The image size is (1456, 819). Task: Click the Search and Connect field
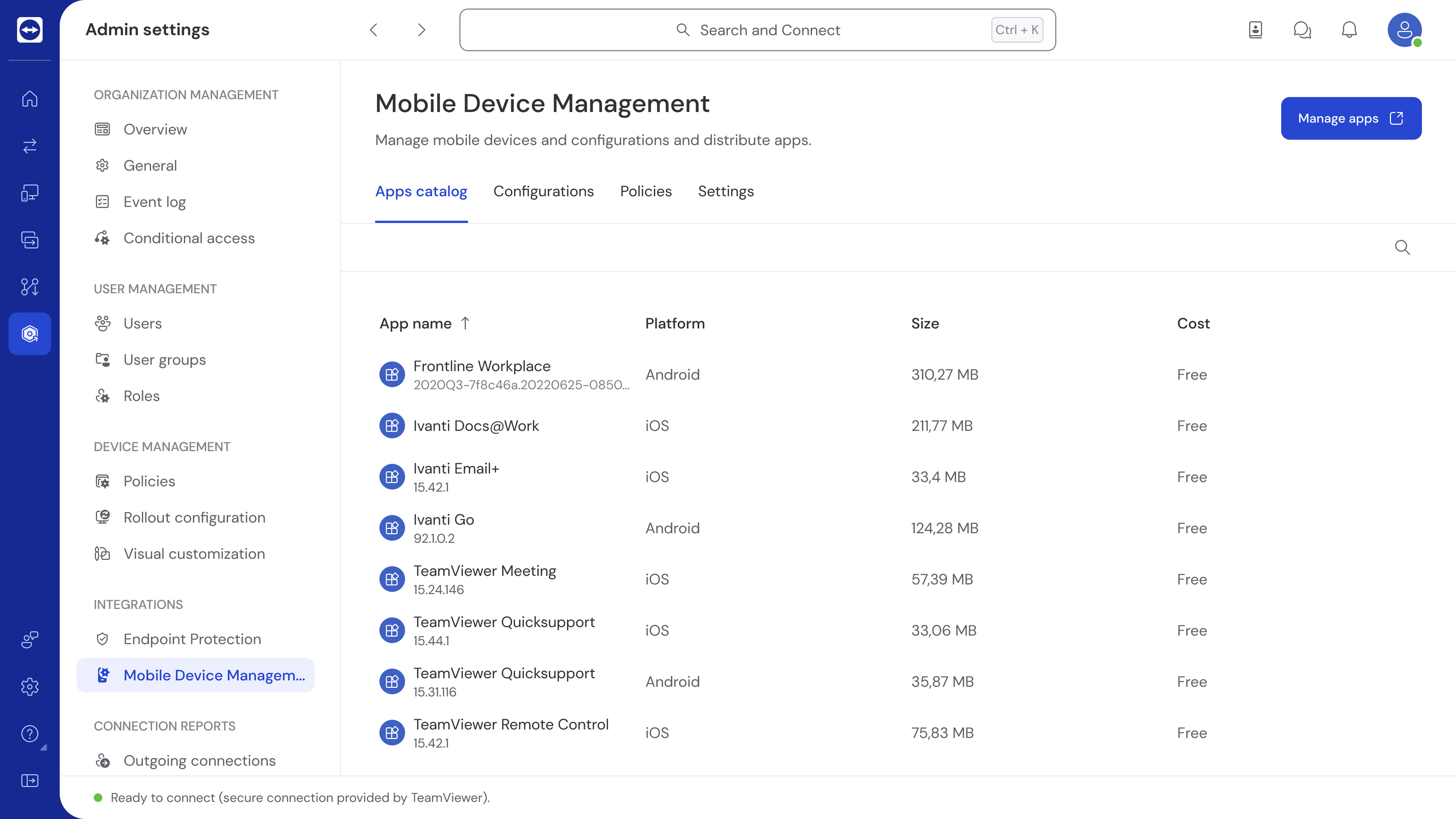click(x=757, y=30)
